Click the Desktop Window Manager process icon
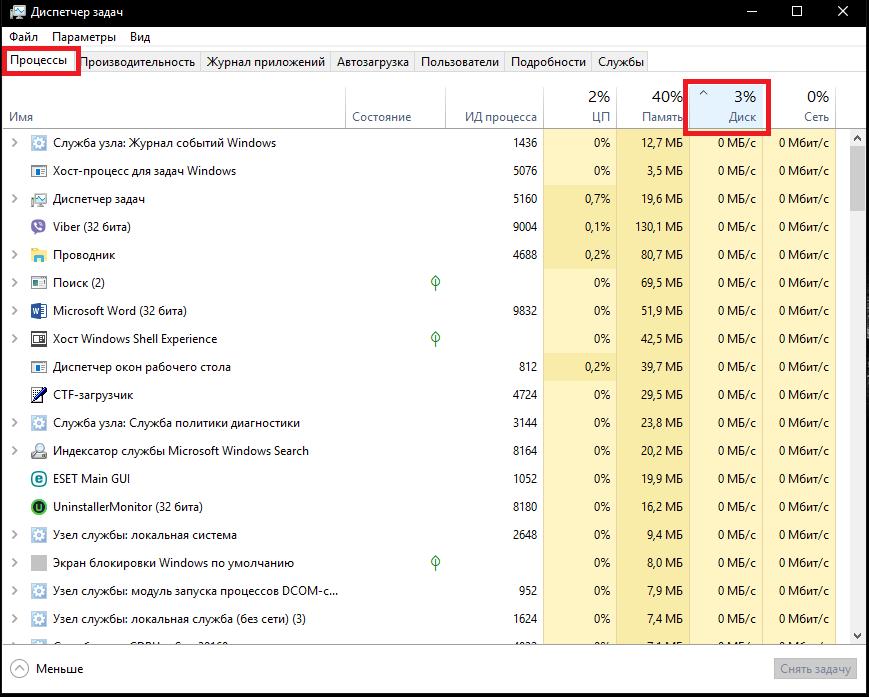The width and height of the screenshot is (869, 697). coord(38,367)
